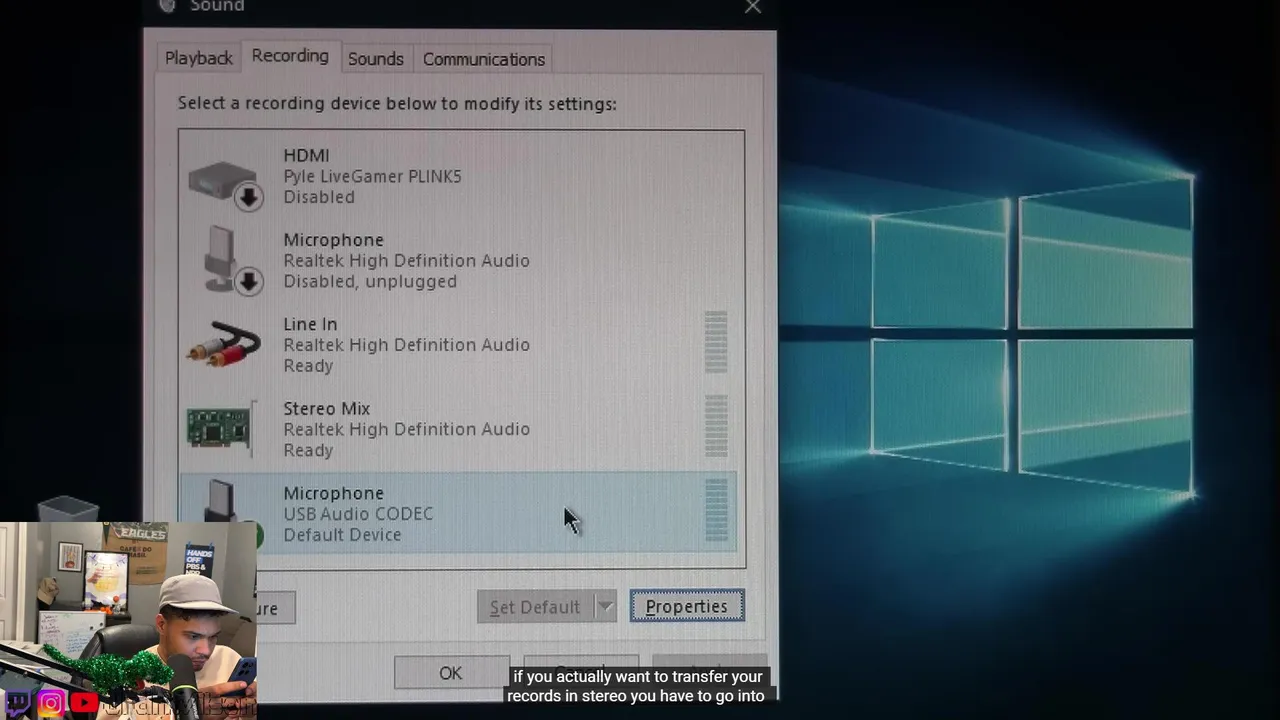Click the Sound window title icon
1280x720 pixels.
point(167,6)
